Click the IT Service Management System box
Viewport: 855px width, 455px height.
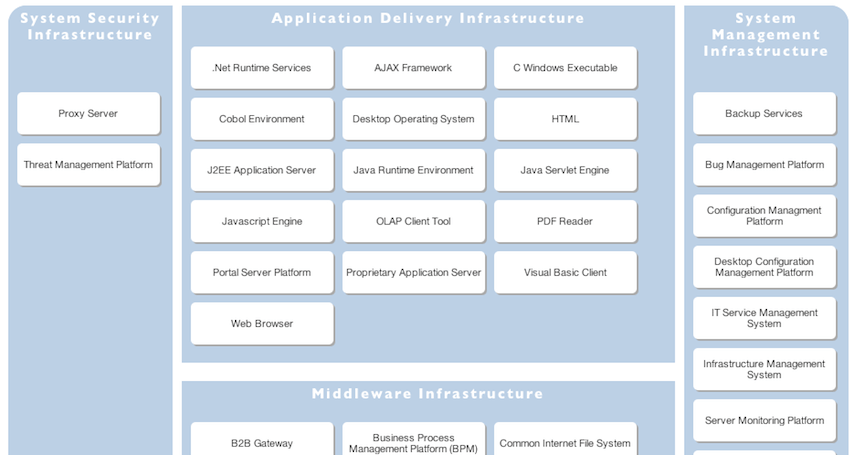coord(764,318)
